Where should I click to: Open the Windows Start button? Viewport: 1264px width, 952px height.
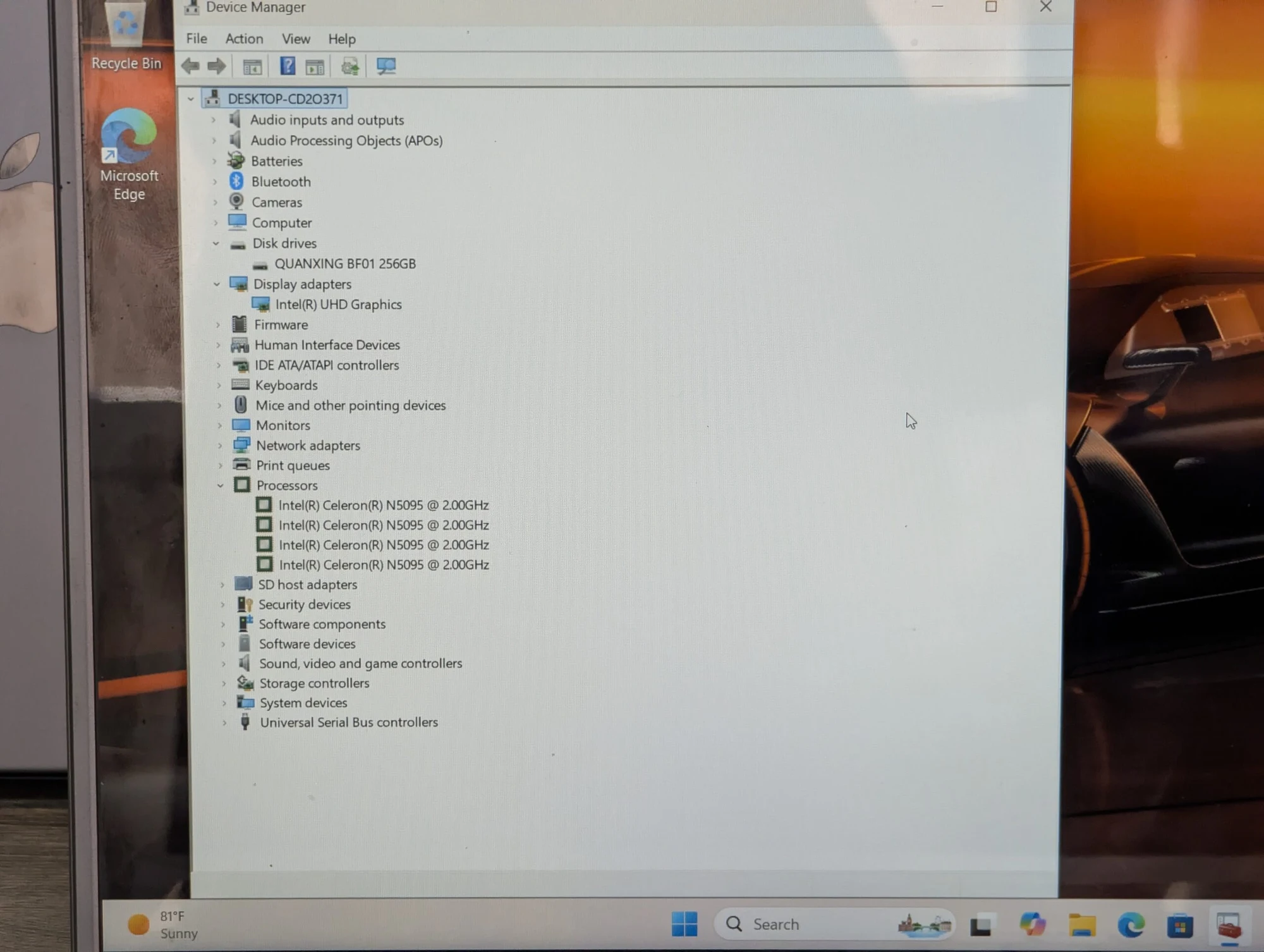[x=684, y=924]
